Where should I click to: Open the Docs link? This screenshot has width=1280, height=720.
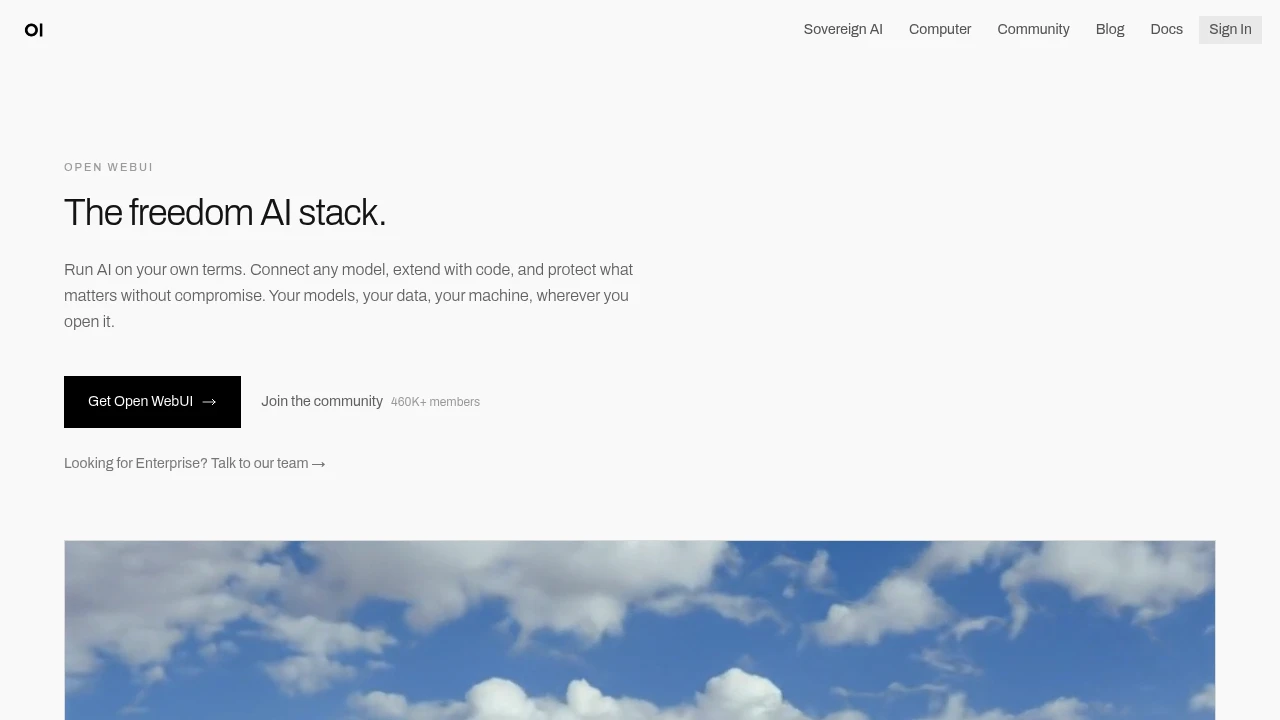tap(1166, 29)
